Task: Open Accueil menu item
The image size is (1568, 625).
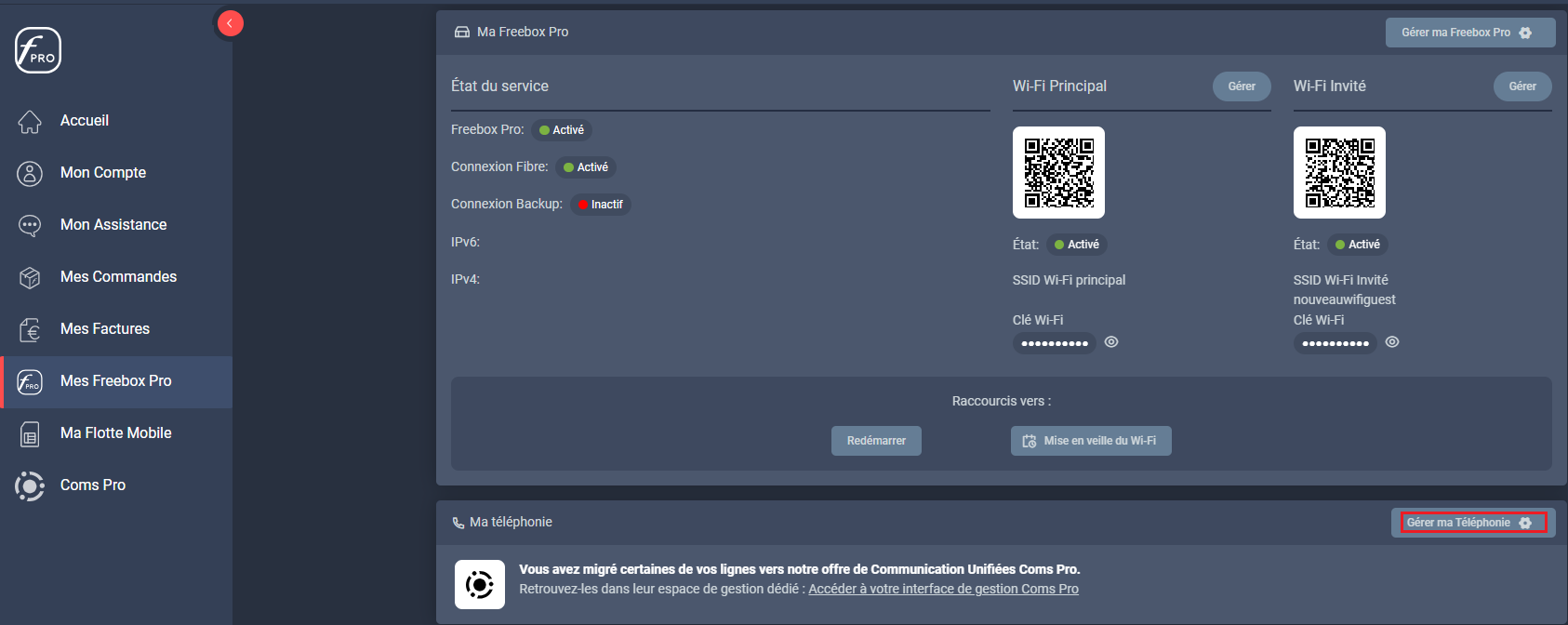Action: coord(85,121)
